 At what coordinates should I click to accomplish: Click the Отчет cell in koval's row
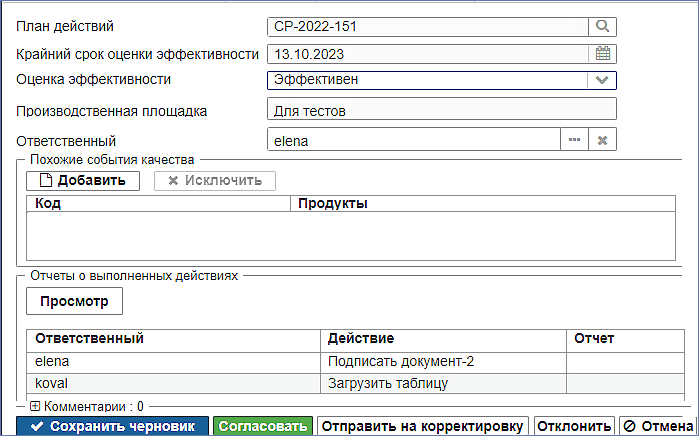pos(625,383)
